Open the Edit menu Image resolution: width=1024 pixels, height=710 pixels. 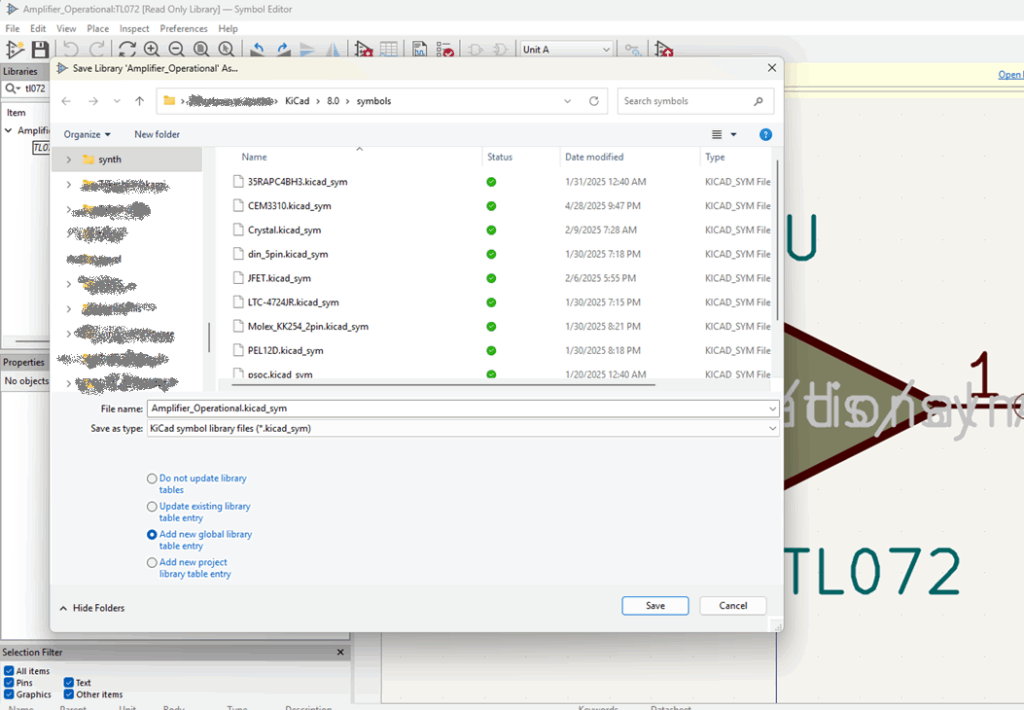(38, 29)
